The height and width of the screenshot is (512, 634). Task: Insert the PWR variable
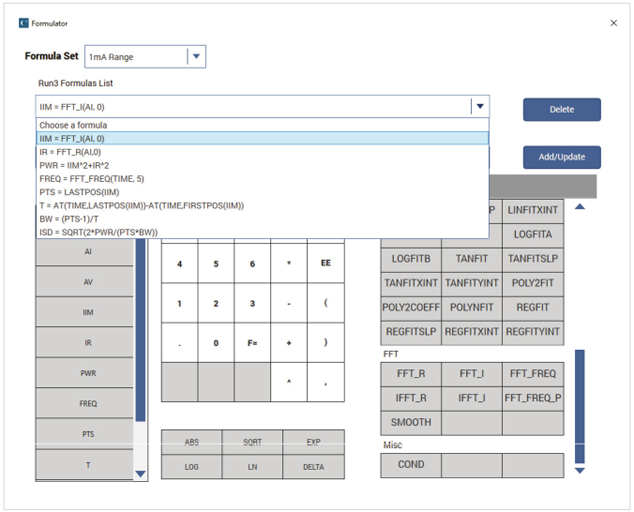85,373
